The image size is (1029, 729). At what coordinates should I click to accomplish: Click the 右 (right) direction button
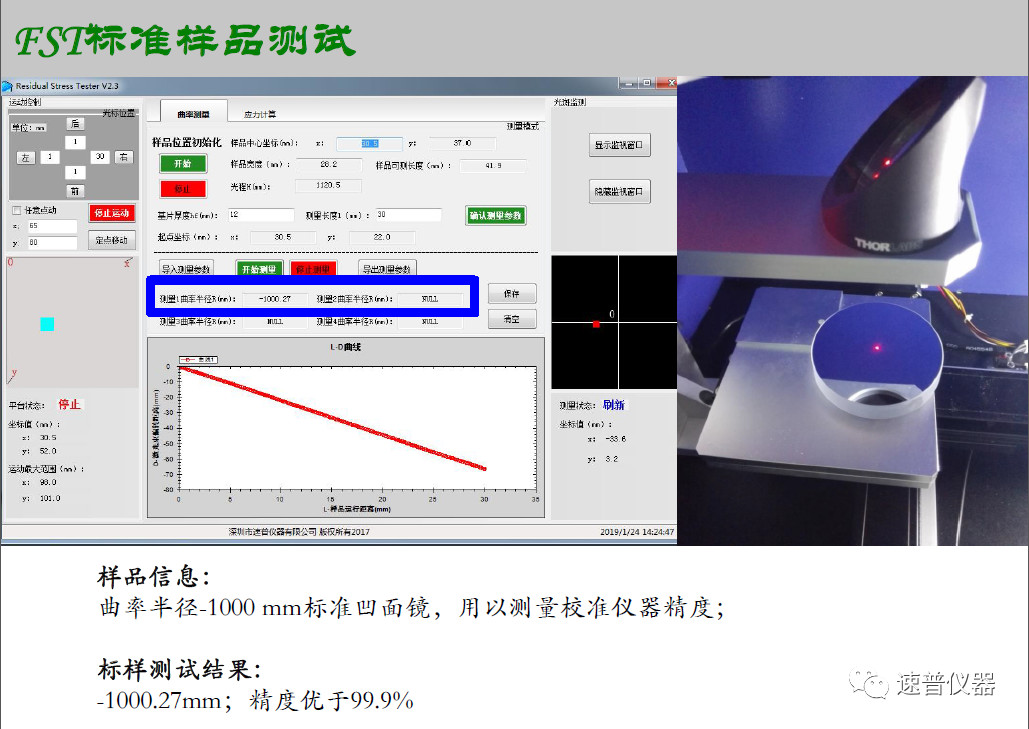click(123, 157)
